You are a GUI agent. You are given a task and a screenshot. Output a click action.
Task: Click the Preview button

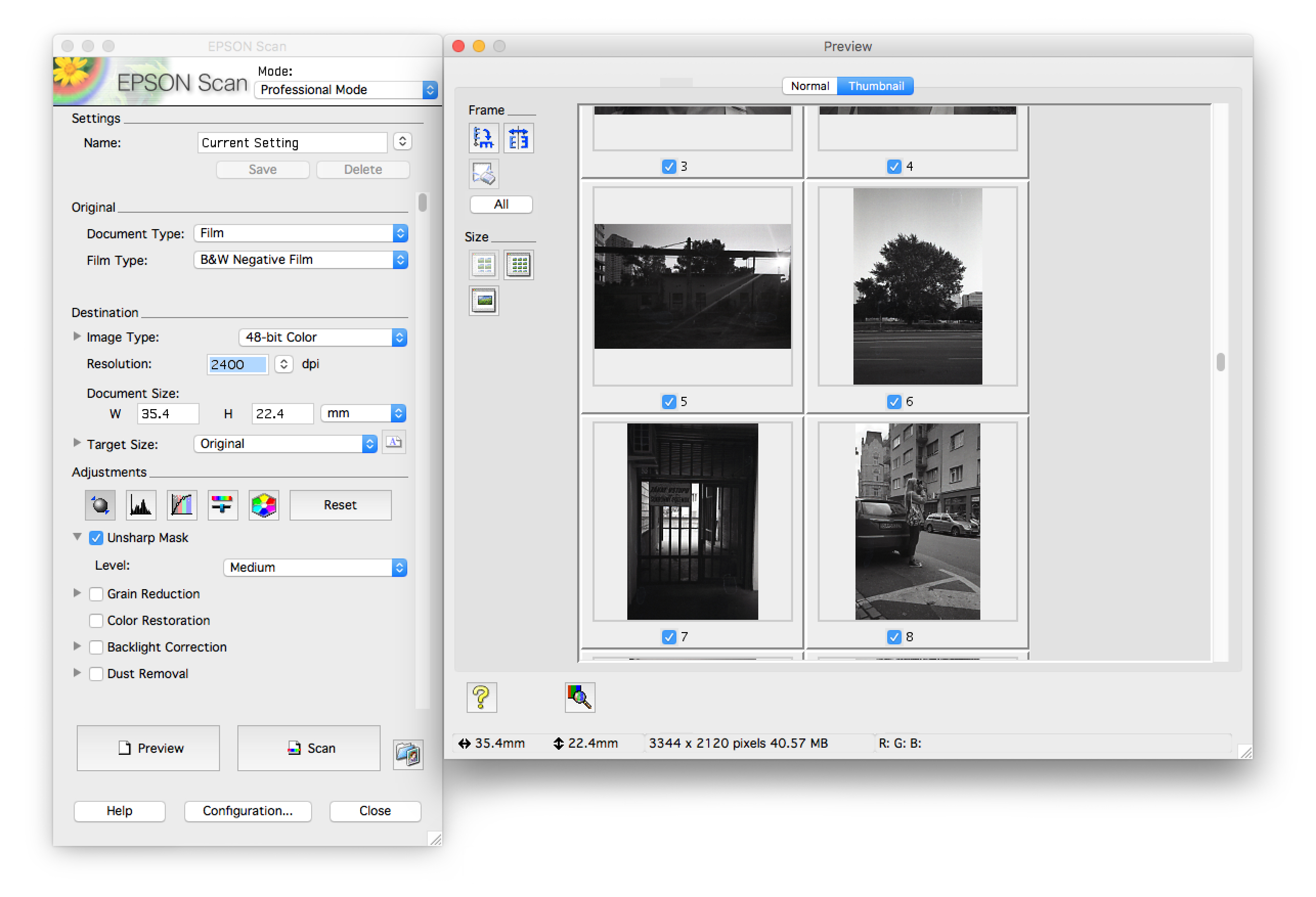click(x=148, y=748)
